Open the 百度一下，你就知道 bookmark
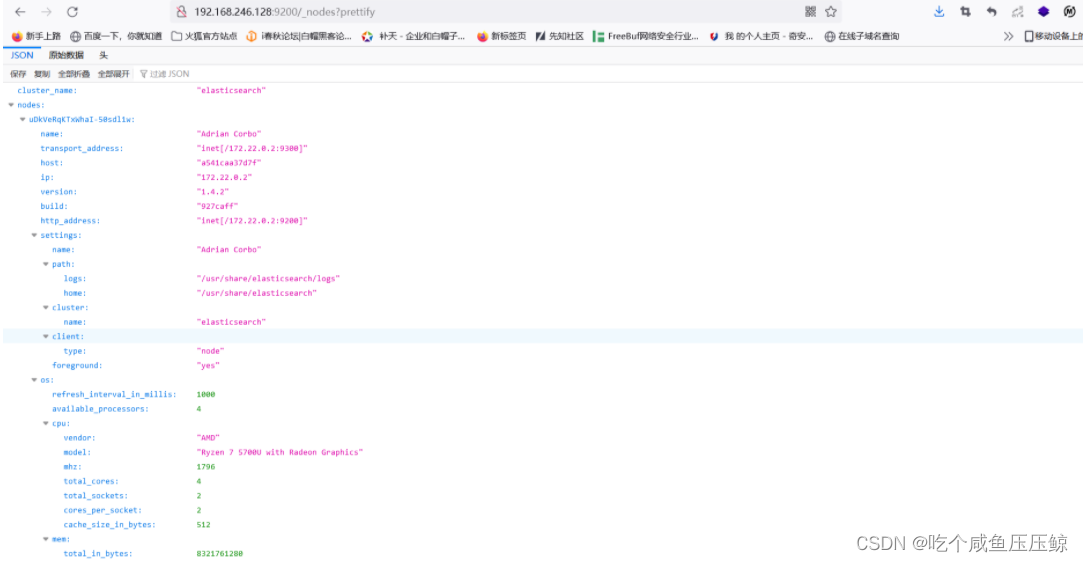The height and width of the screenshot is (562, 1083). tap(116, 36)
